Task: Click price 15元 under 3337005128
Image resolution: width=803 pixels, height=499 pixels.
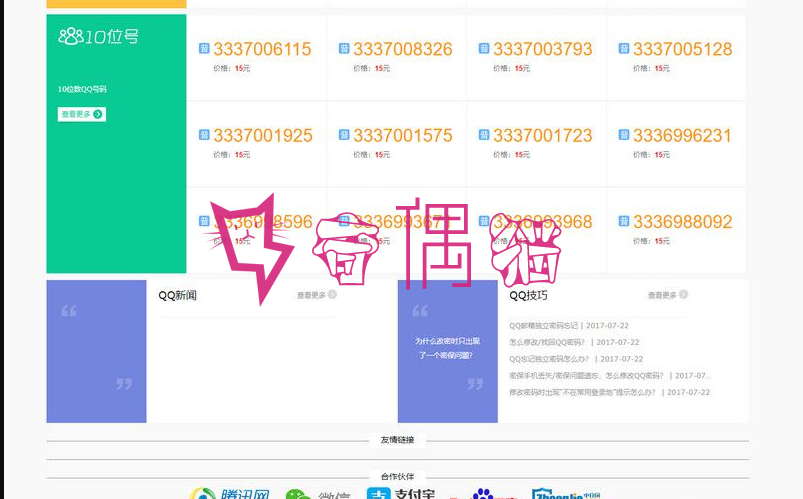Action: pos(662,68)
